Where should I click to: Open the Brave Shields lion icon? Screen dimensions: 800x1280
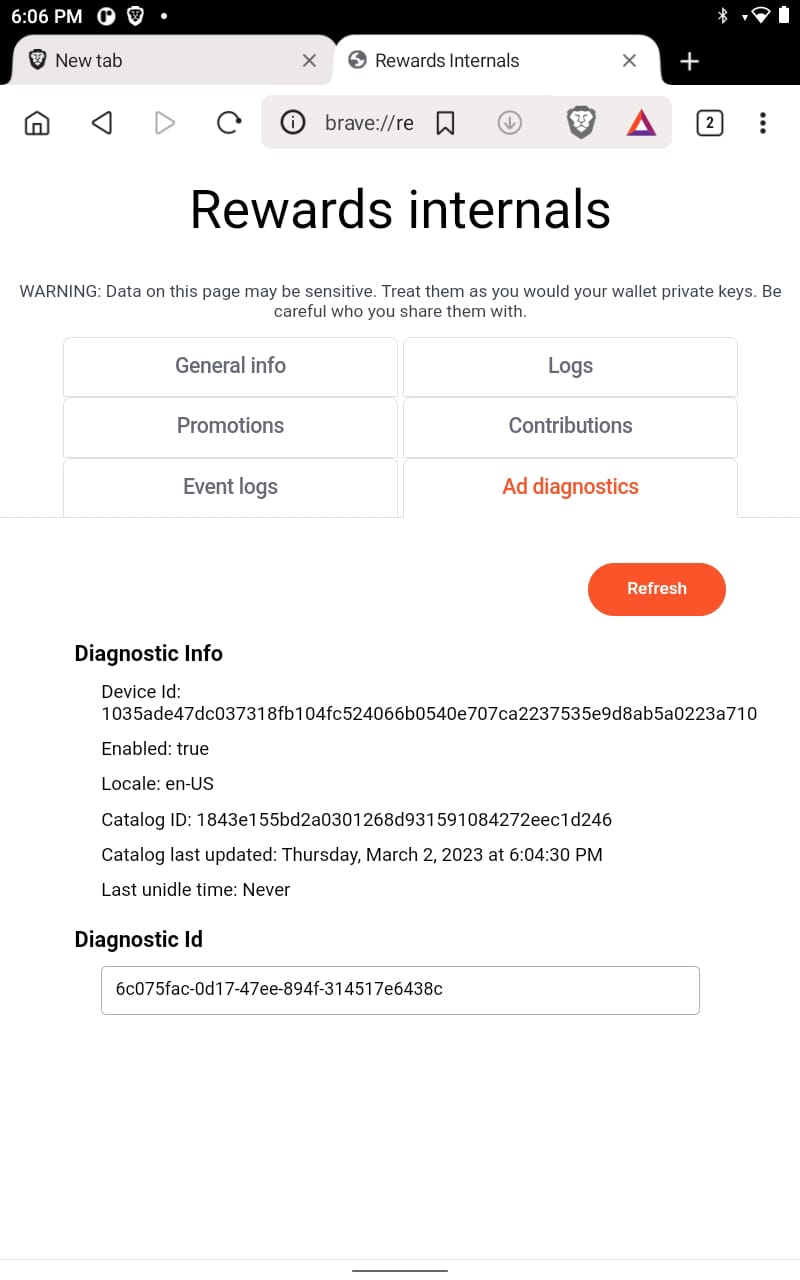tap(581, 122)
